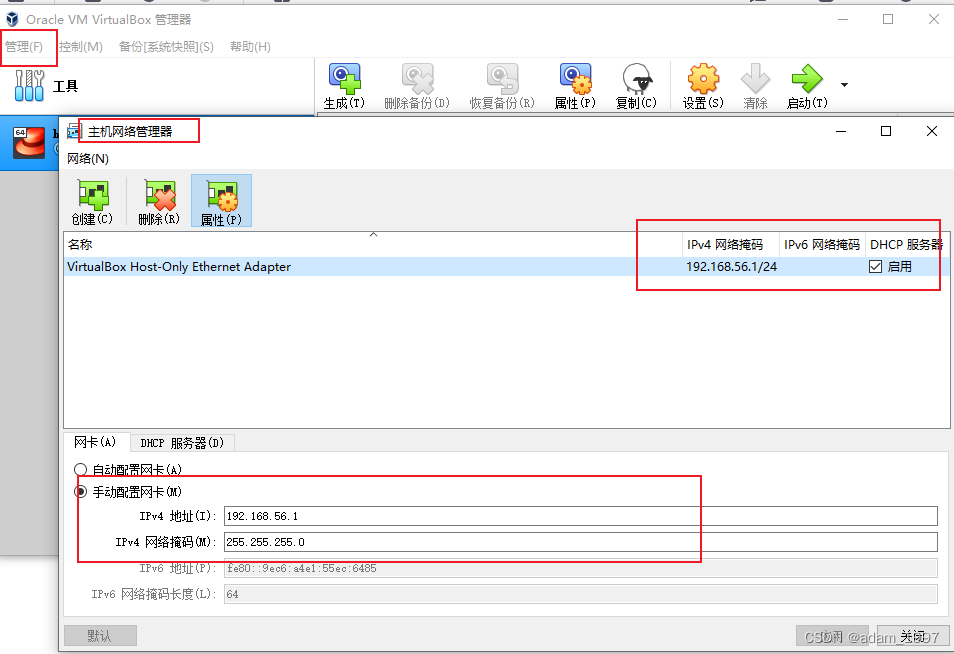This screenshot has width=954, height=654.
Task: Click the 删除 network icon in Host Network Manager
Action: (158, 199)
